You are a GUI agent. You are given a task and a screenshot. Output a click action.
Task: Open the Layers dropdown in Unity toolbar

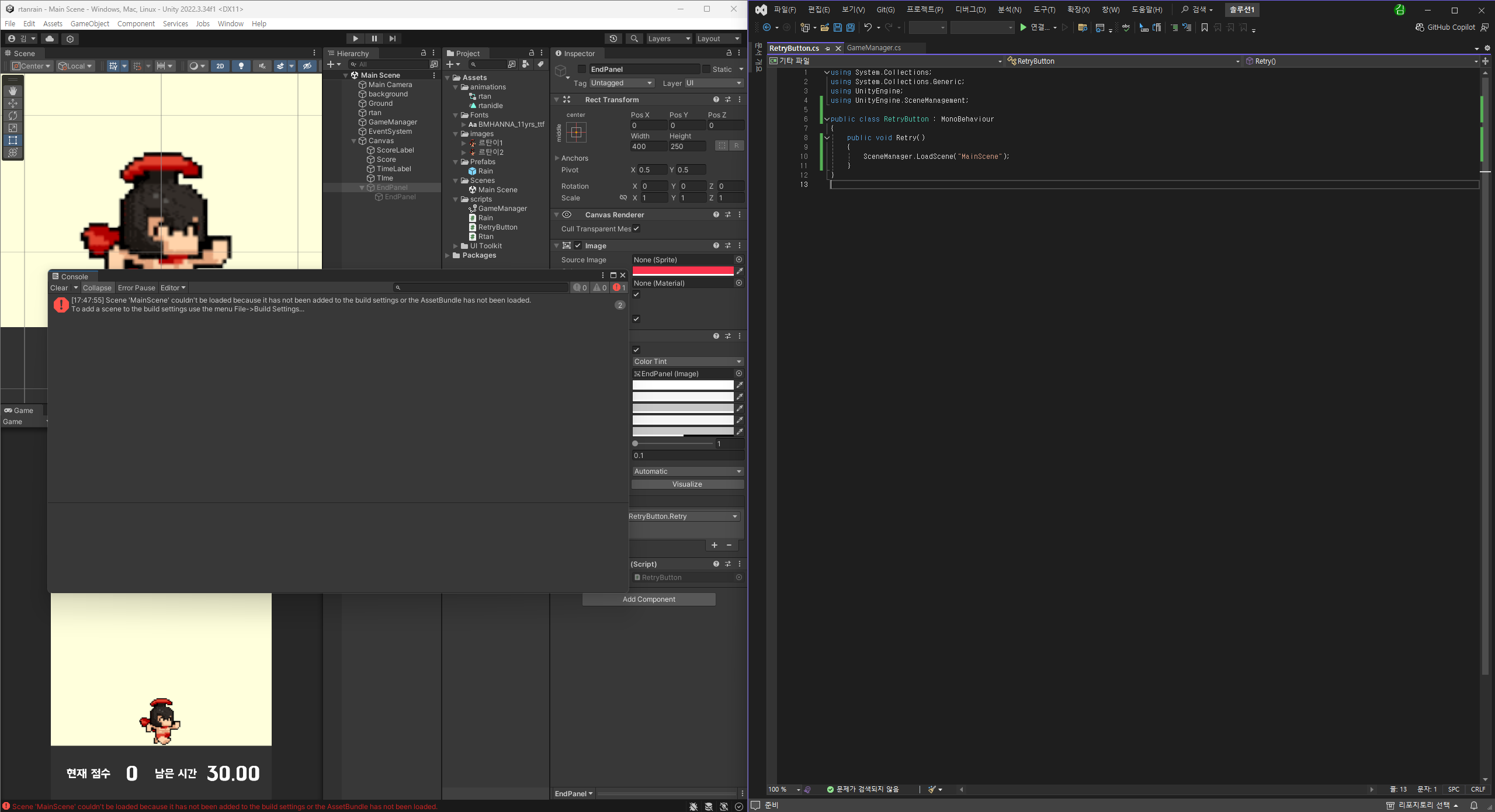pos(669,39)
